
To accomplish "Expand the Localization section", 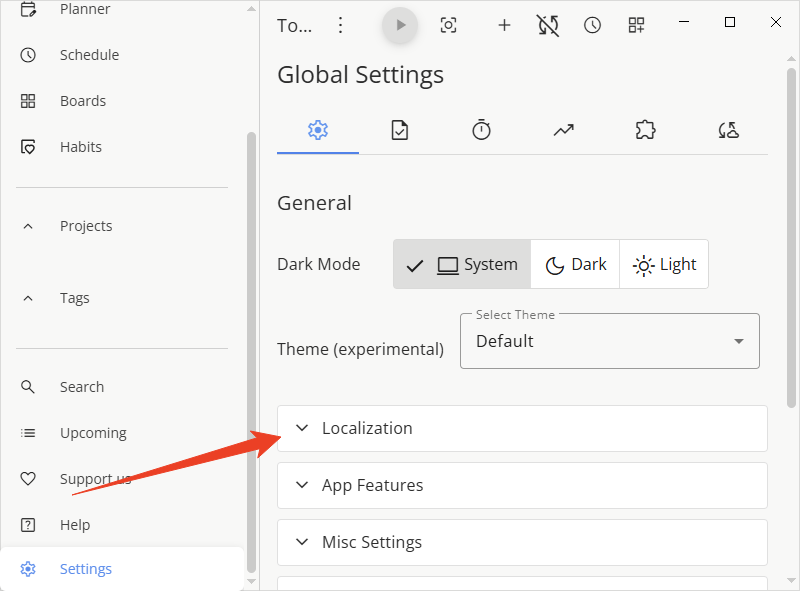I will (x=521, y=428).
